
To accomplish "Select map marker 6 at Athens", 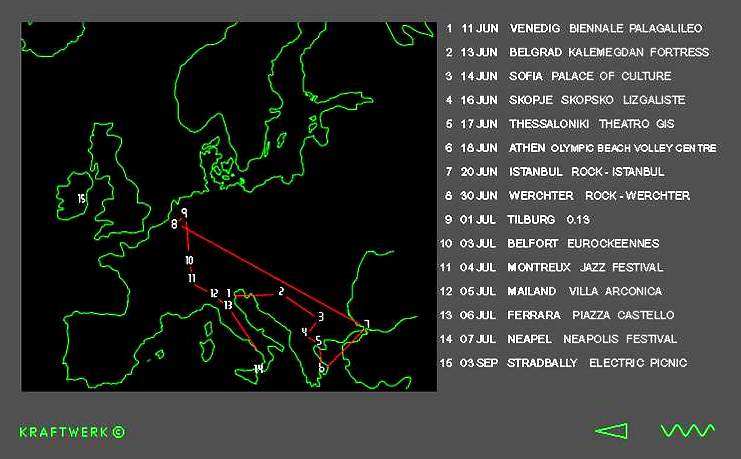I will pyautogui.click(x=321, y=368).
